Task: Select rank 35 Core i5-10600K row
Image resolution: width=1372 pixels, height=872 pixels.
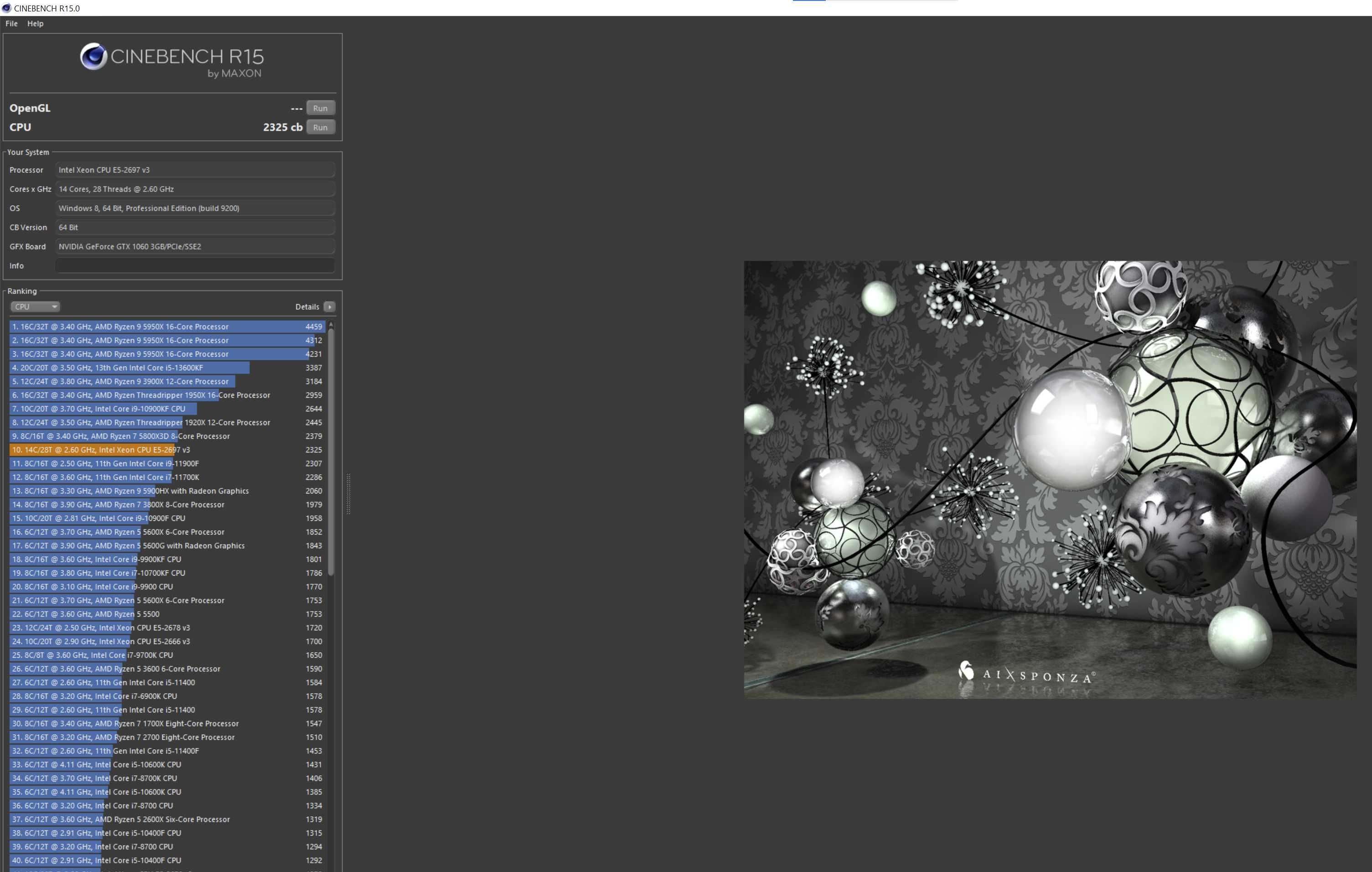Action: point(167,792)
